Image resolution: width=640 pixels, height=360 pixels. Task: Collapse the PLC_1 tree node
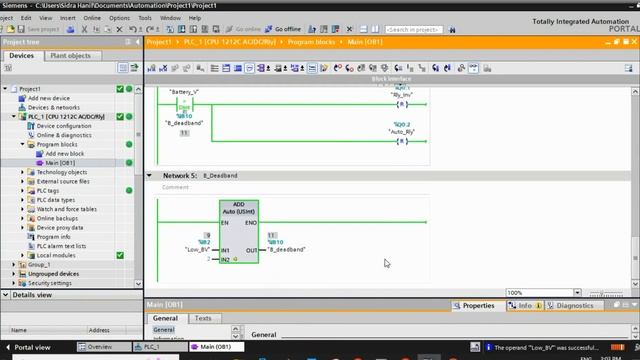pyautogui.click(x=14, y=116)
